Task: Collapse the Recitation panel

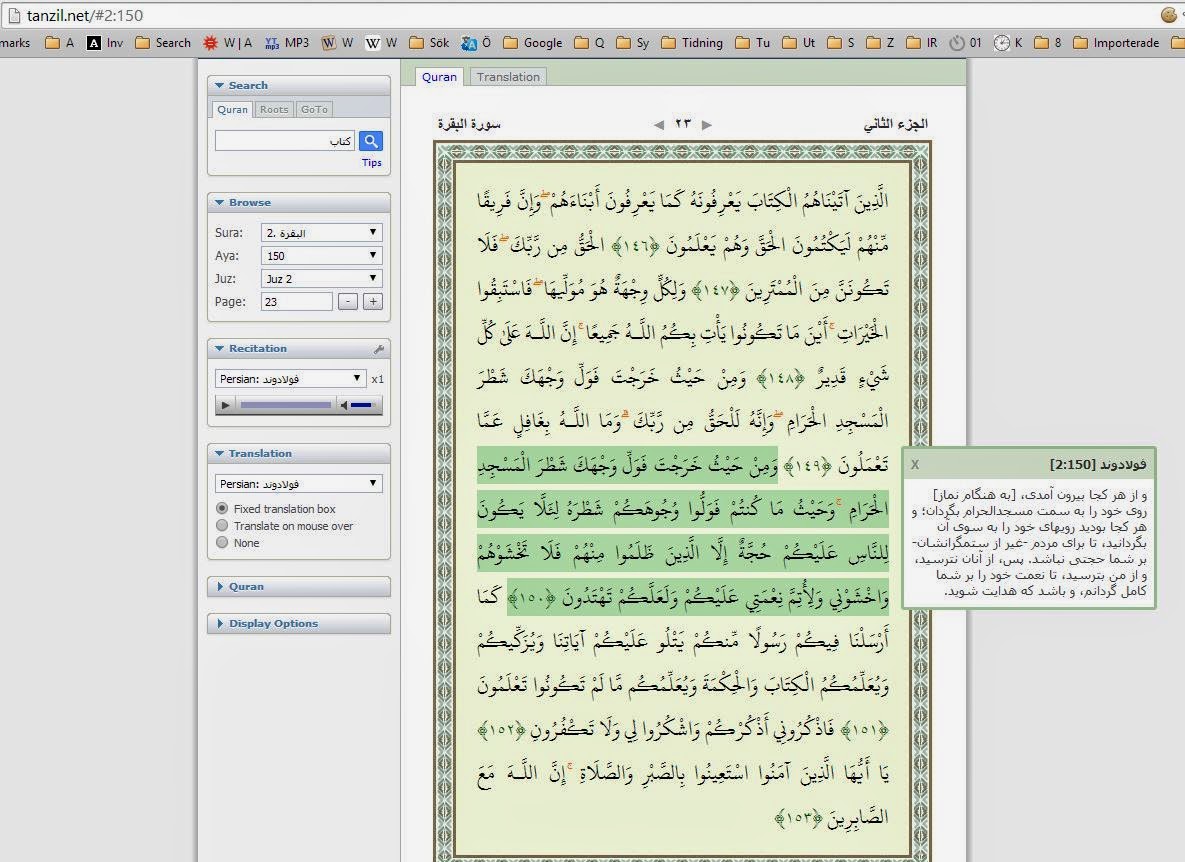Action: tap(299, 348)
